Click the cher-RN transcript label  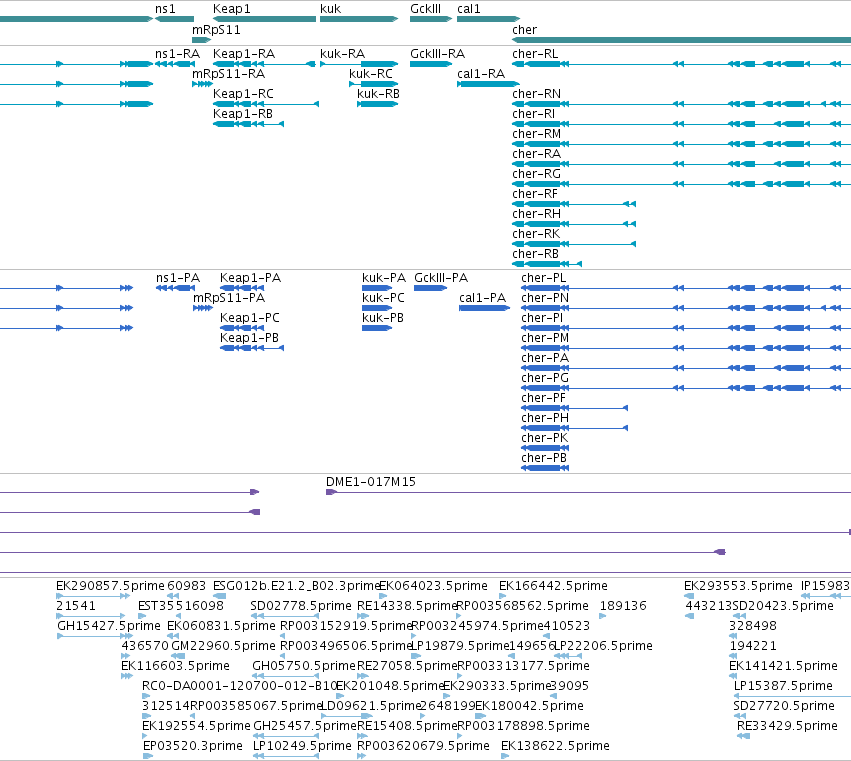(x=536, y=94)
